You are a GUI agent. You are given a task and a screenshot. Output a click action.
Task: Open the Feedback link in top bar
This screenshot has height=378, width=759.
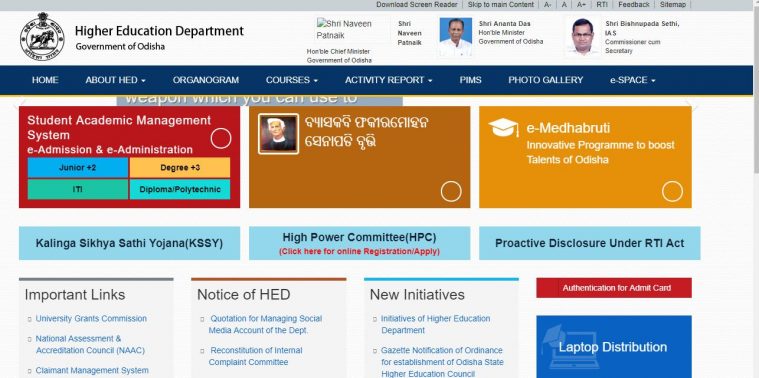[634, 5]
